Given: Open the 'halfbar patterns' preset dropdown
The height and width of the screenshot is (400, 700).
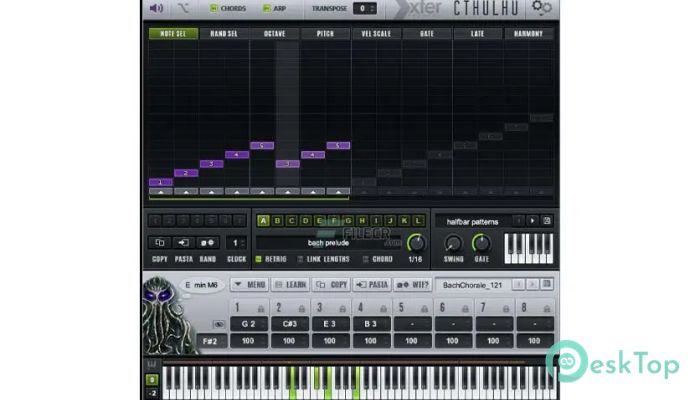Looking at the screenshot, I should click(x=473, y=221).
